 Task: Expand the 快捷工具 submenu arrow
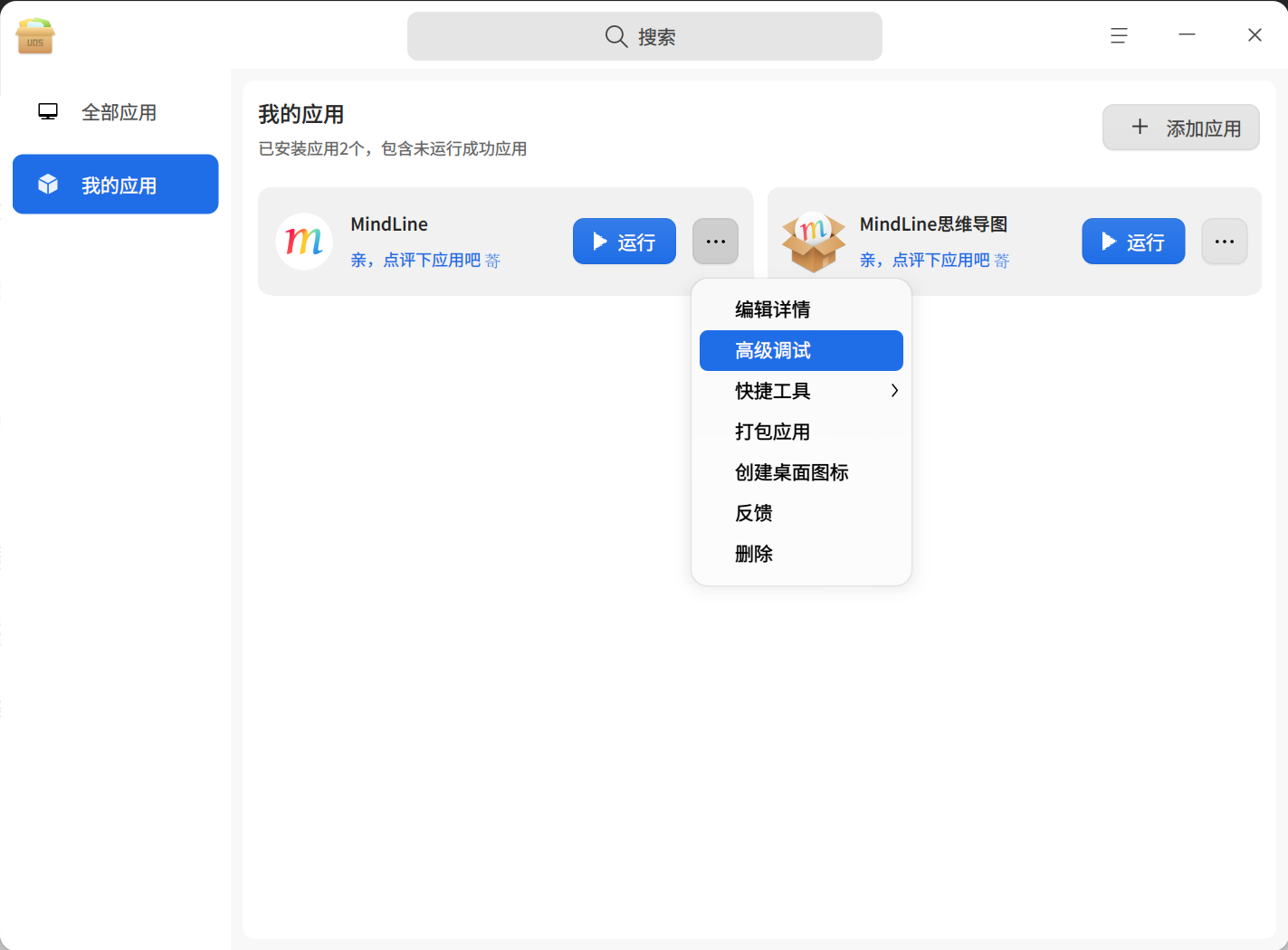coord(894,391)
